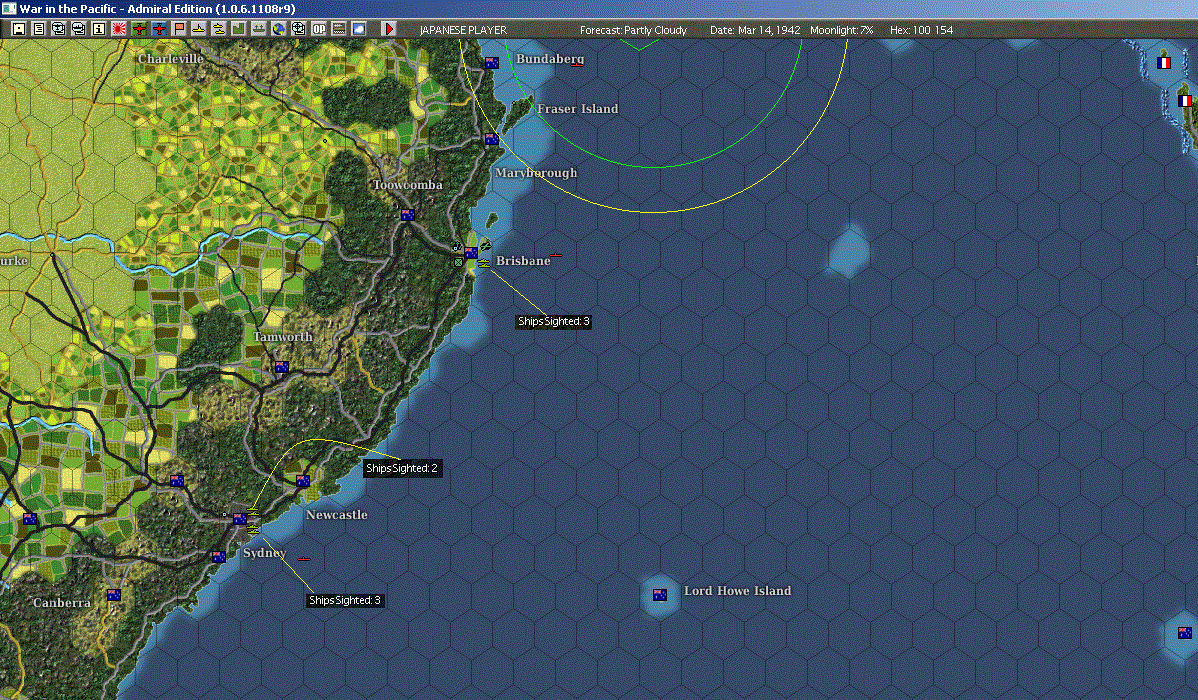Click the red ship marker beside Bundaberg
Image resolution: width=1198 pixels, height=700 pixels.
(x=578, y=65)
